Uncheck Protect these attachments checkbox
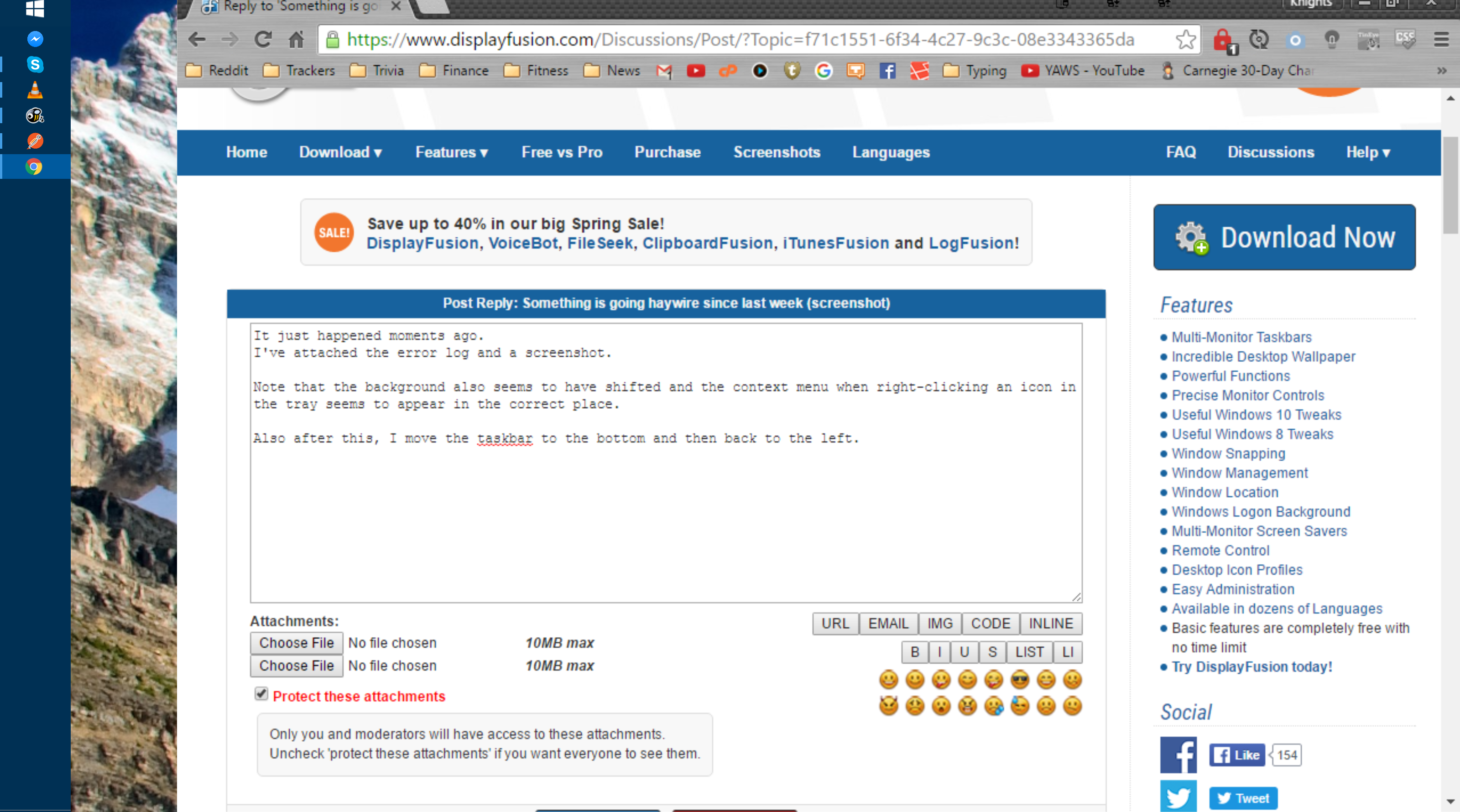Screen dimensions: 1460x812 point(261,693)
